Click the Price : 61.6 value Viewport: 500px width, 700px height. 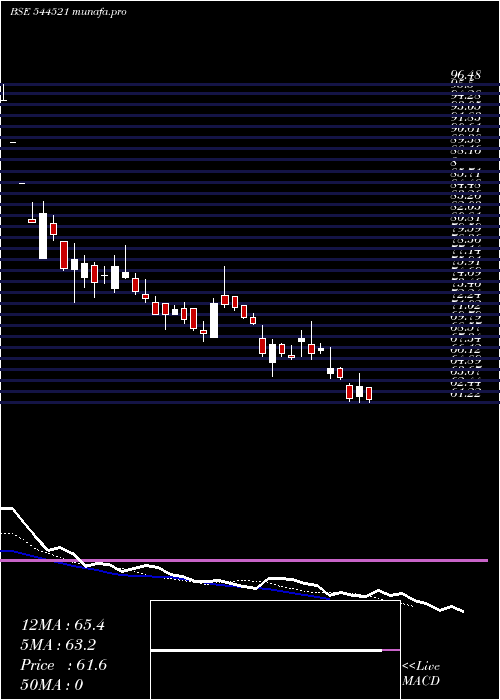(64, 665)
